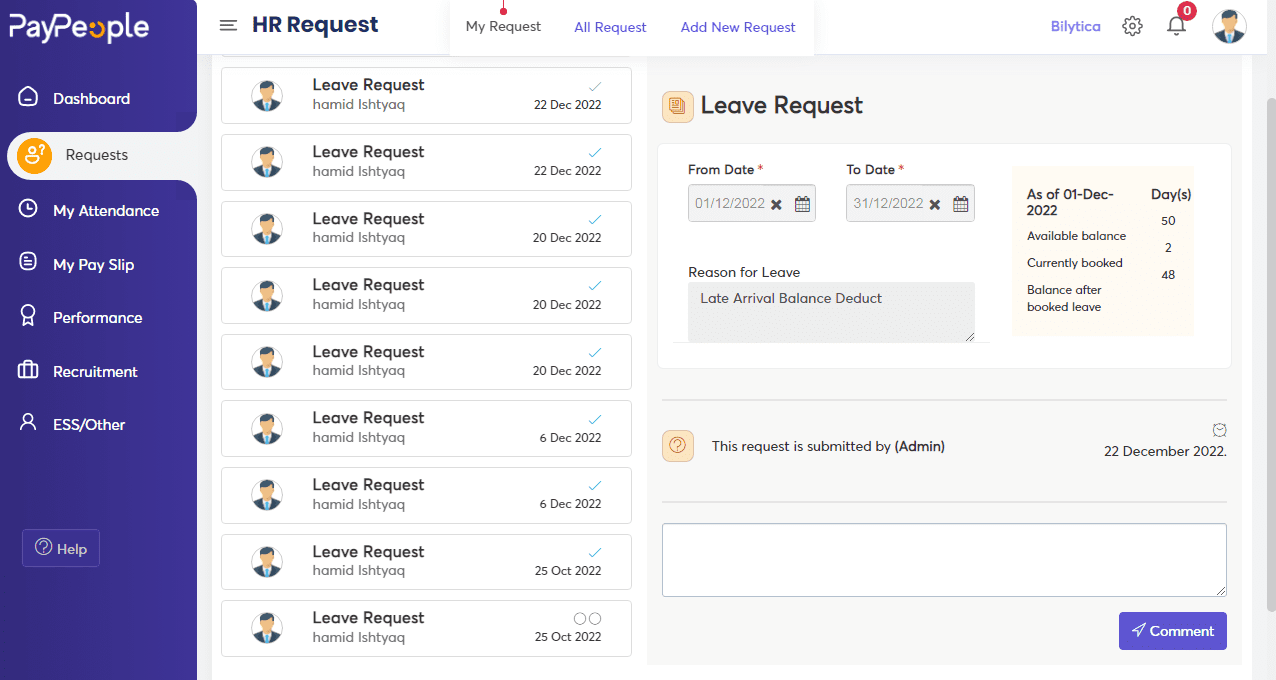Screen dimensions: 1276x680
Task: Clear the From Date with the x icon
Action: click(776, 204)
